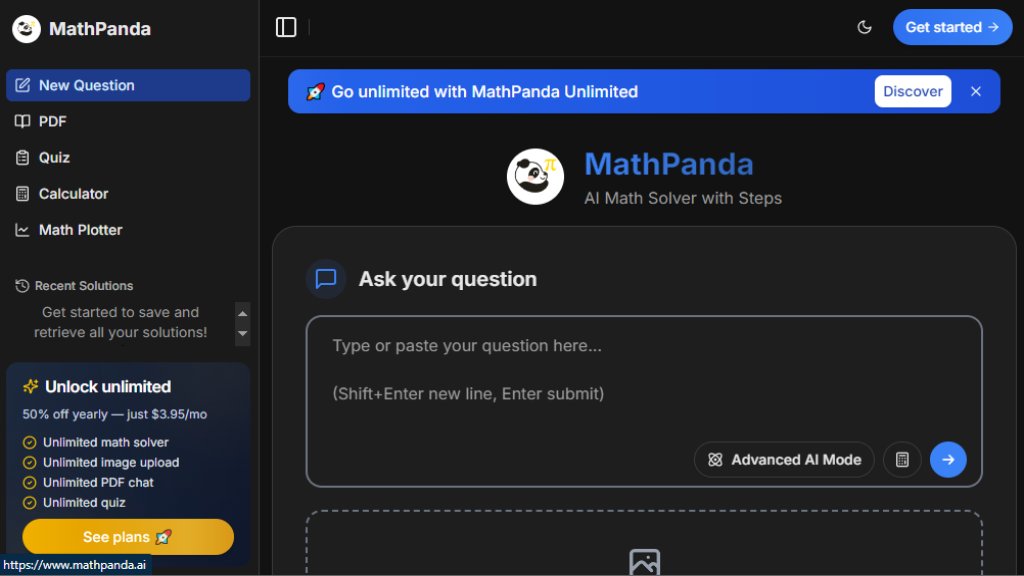Open the PDF section
The image size is (1024, 576).
pyautogui.click(x=128, y=121)
